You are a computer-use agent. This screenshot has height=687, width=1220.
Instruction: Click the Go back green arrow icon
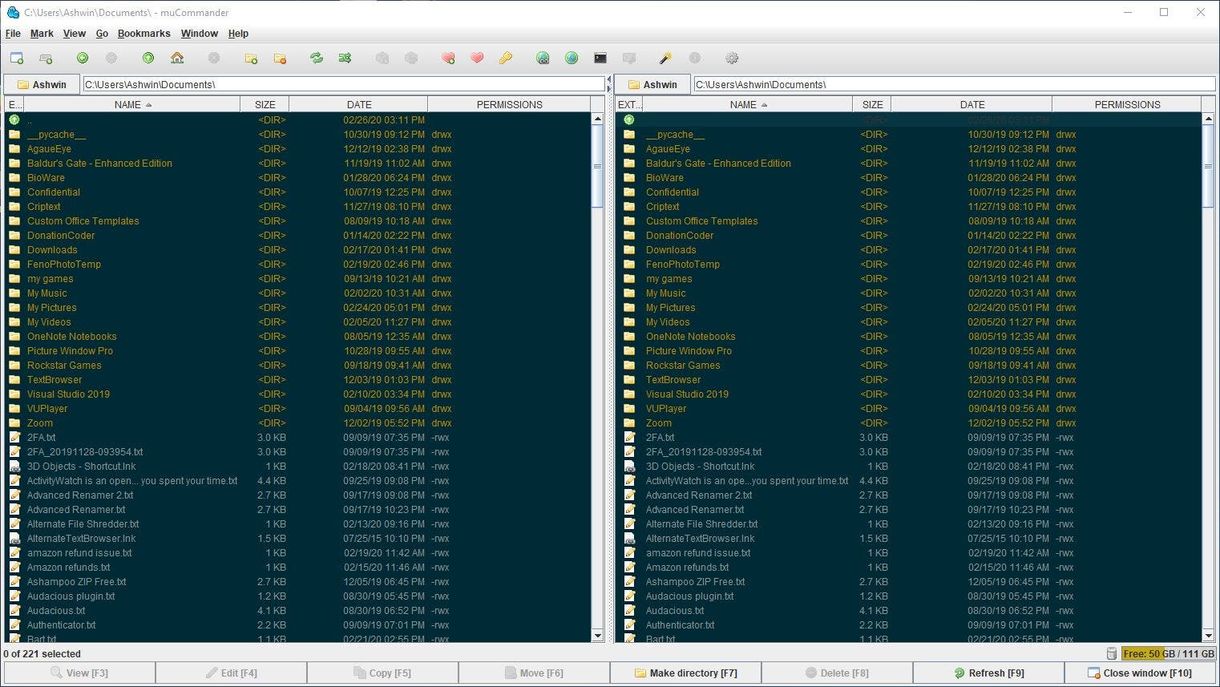[x=83, y=58]
